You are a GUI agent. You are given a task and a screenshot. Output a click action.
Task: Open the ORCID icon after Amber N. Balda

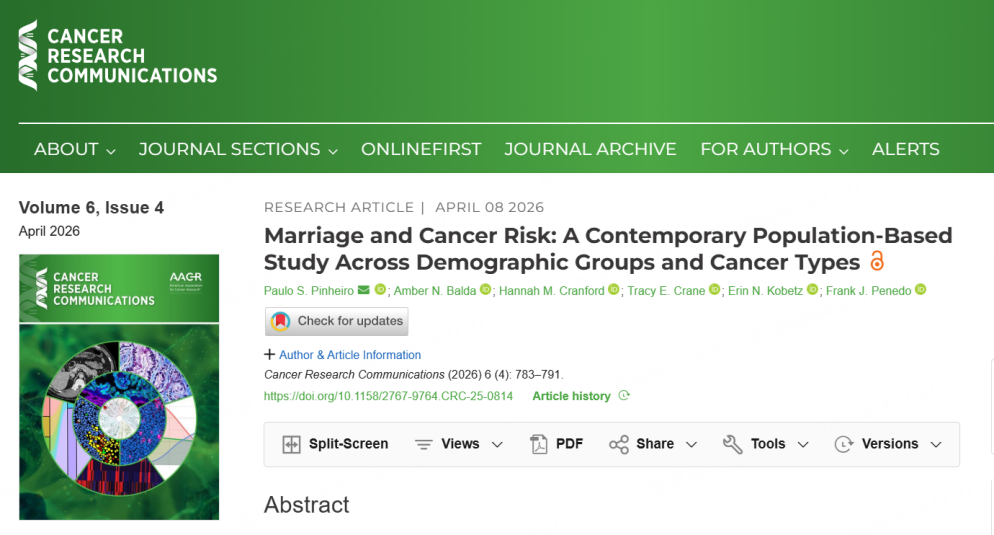pyautogui.click(x=486, y=290)
